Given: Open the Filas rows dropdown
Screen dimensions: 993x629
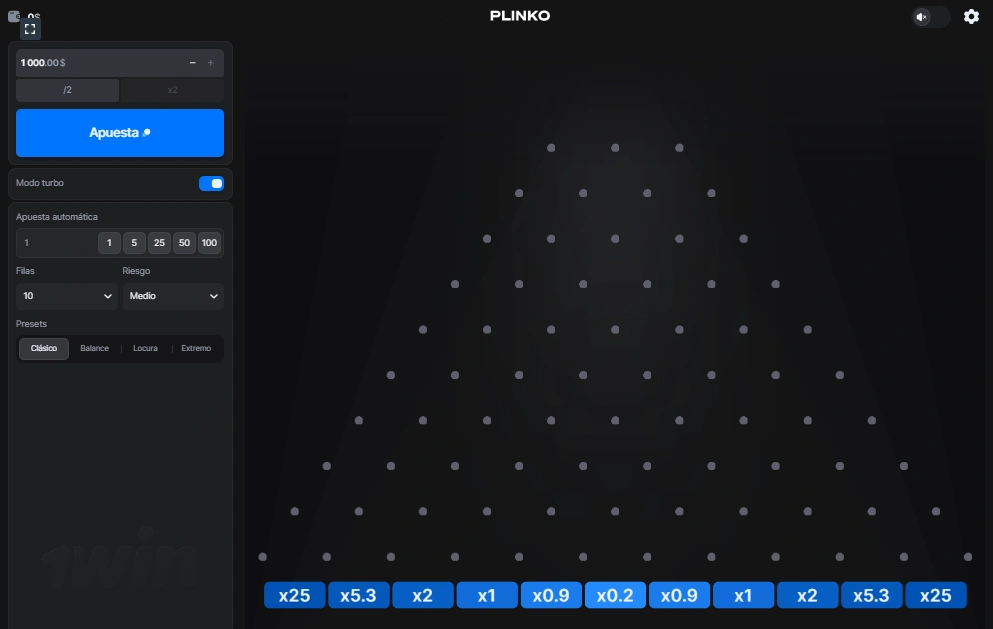Looking at the screenshot, I should pyautogui.click(x=66, y=296).
